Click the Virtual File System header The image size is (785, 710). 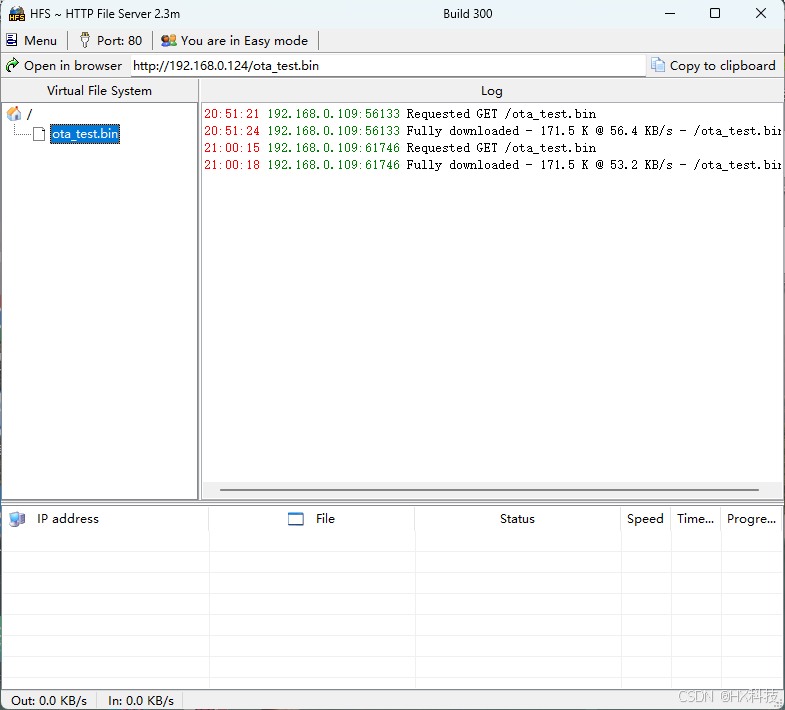click(x=99, y=91)
